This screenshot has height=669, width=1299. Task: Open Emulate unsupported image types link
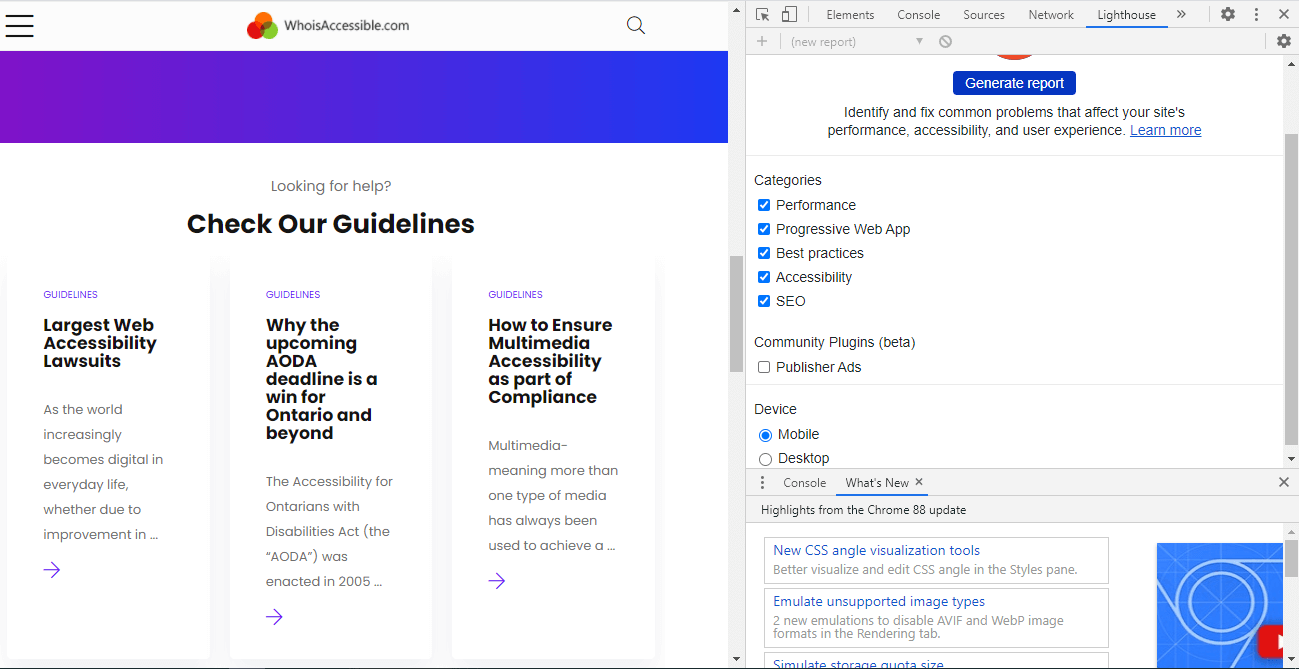click(879, 601)
